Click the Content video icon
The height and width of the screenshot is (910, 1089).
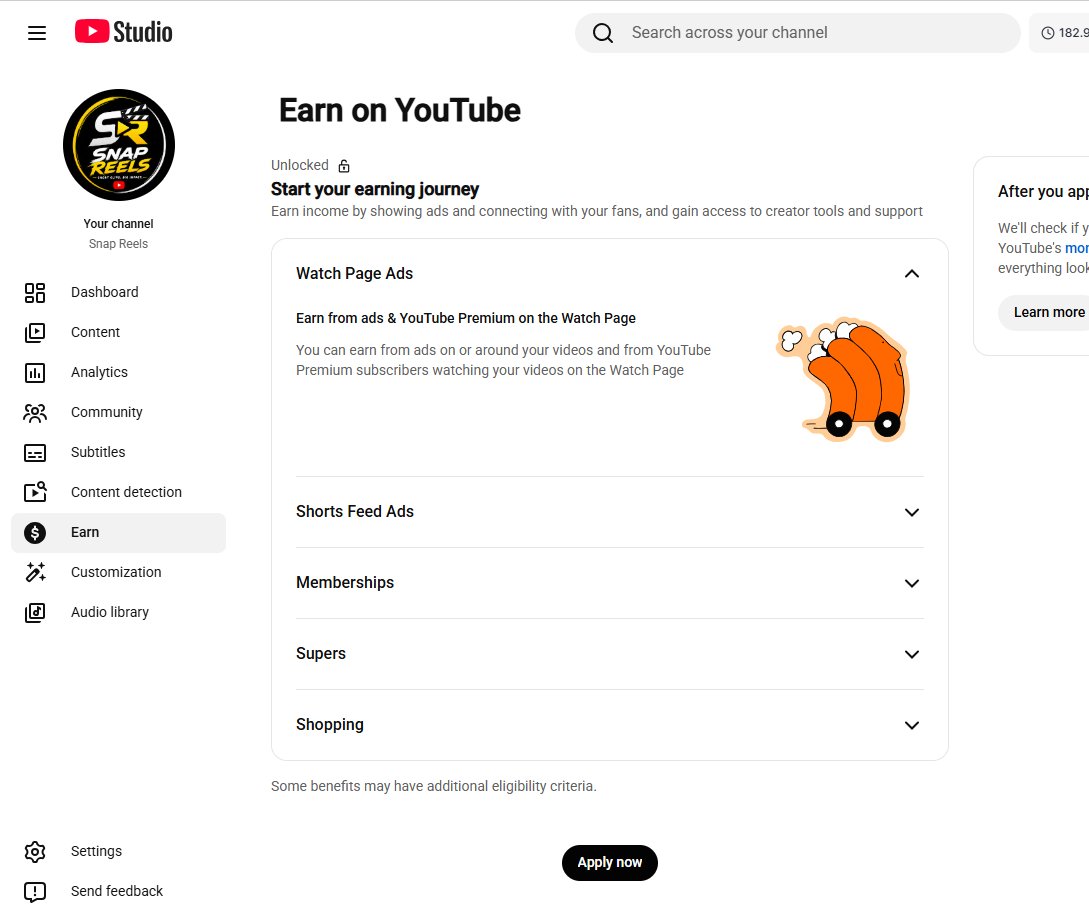tap(35, 333)
